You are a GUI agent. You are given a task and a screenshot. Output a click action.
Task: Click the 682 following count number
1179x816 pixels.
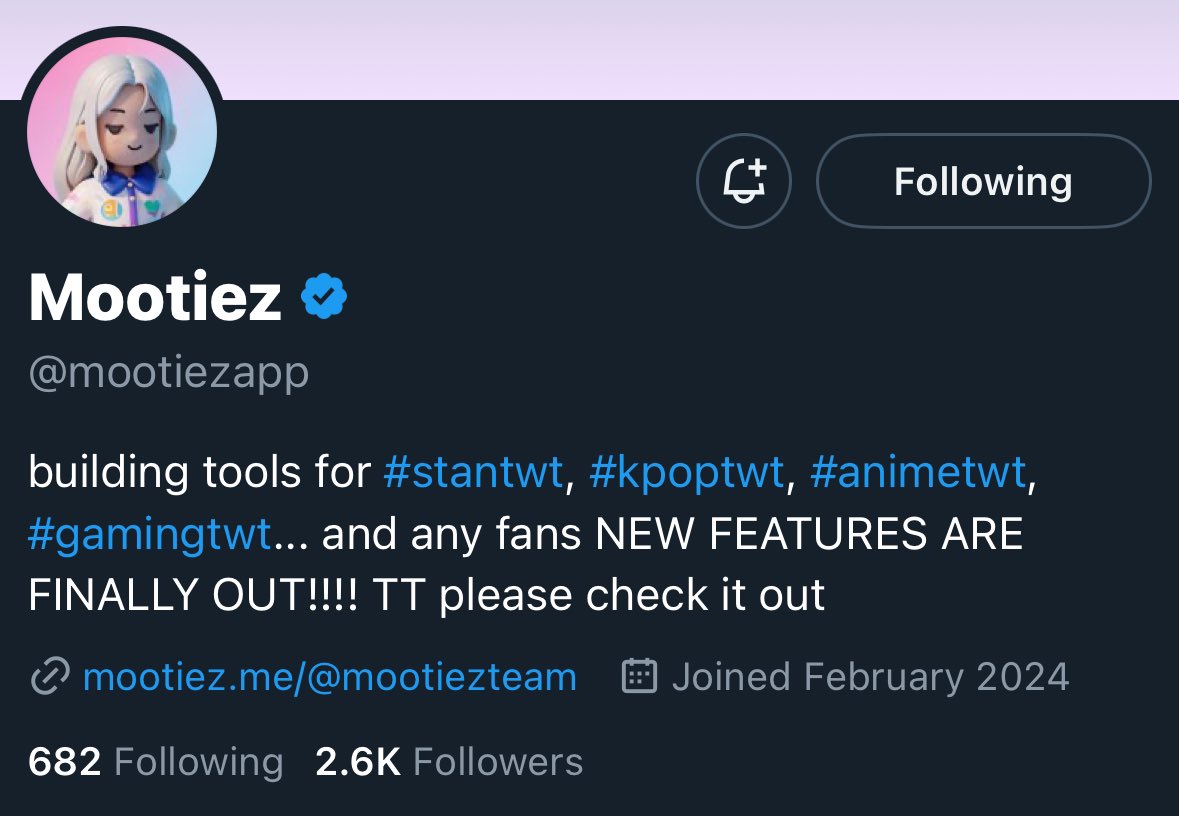click(x=65, y=762)
